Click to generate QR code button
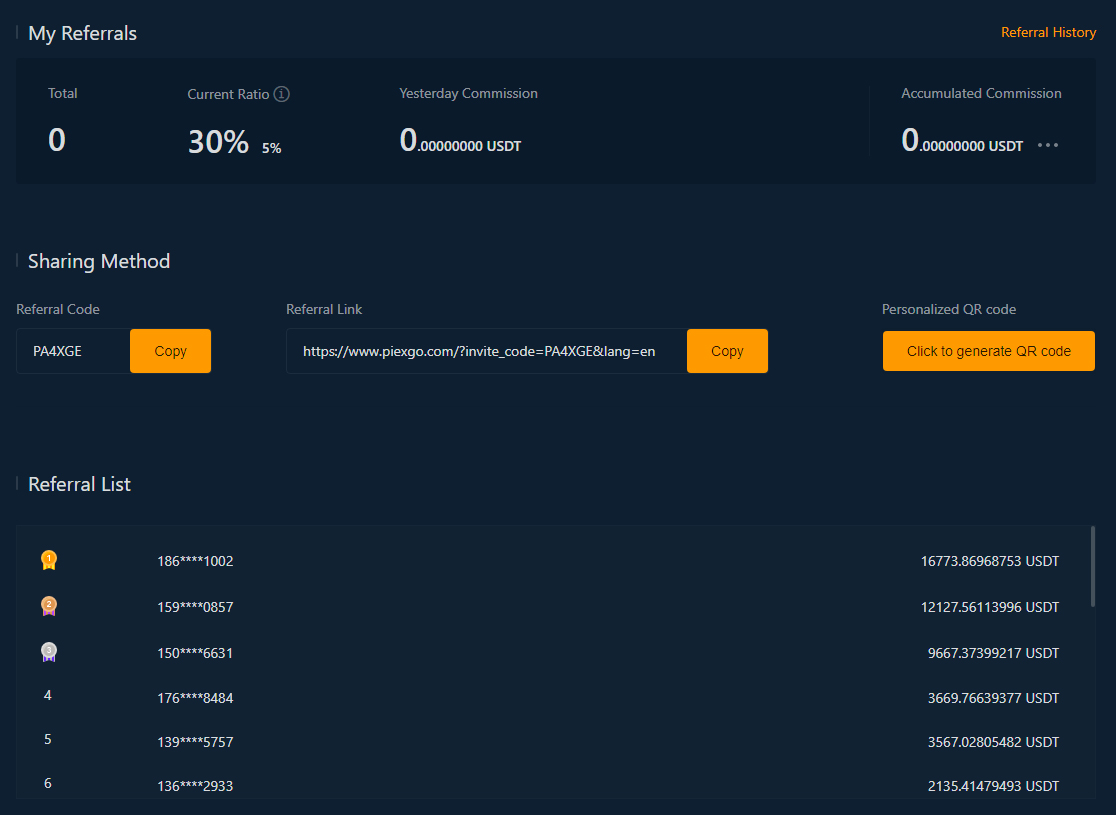Image resolution: width=1116 pixels, height=815 pixels. coord(989,351)
